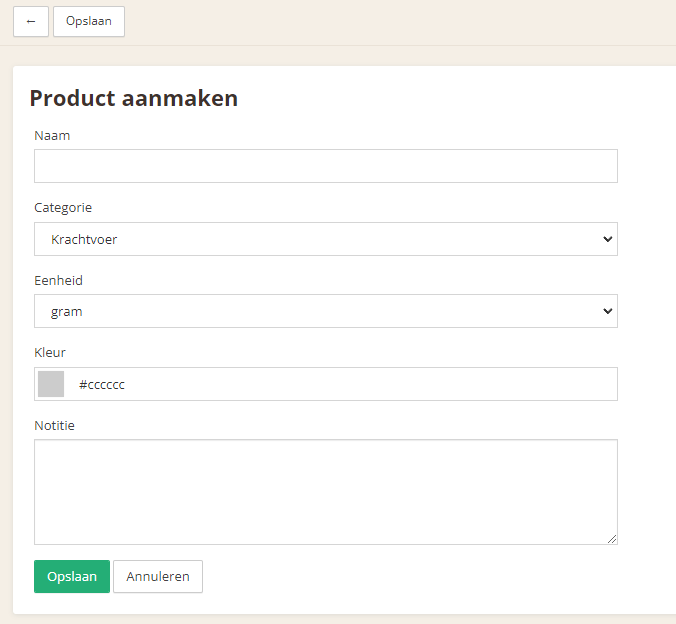676x624 pixels.
Task: Focus the Naam input field
Action: tap(325, 166)
